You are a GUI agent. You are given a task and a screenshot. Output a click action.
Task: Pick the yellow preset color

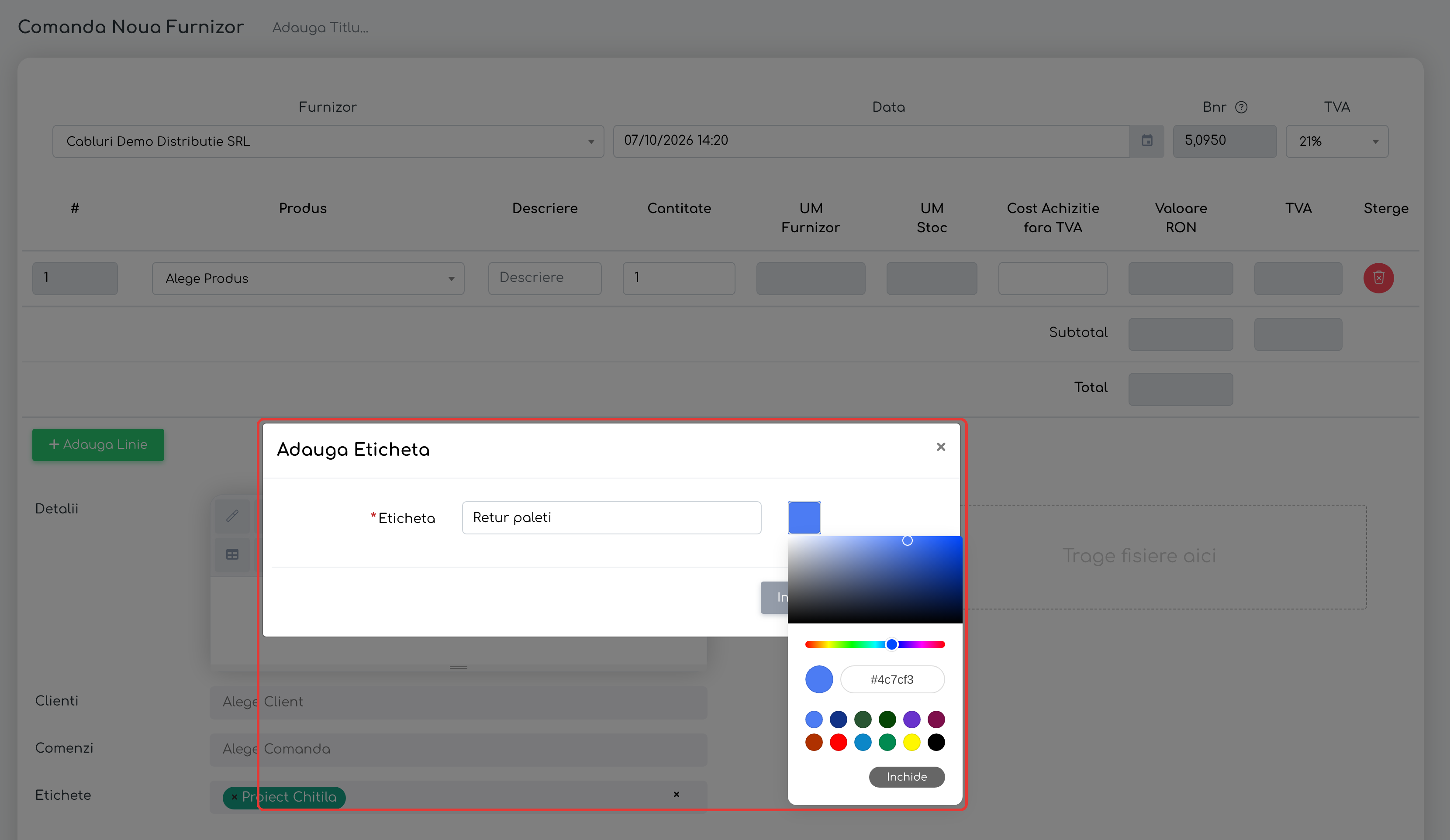coord(912,742)
